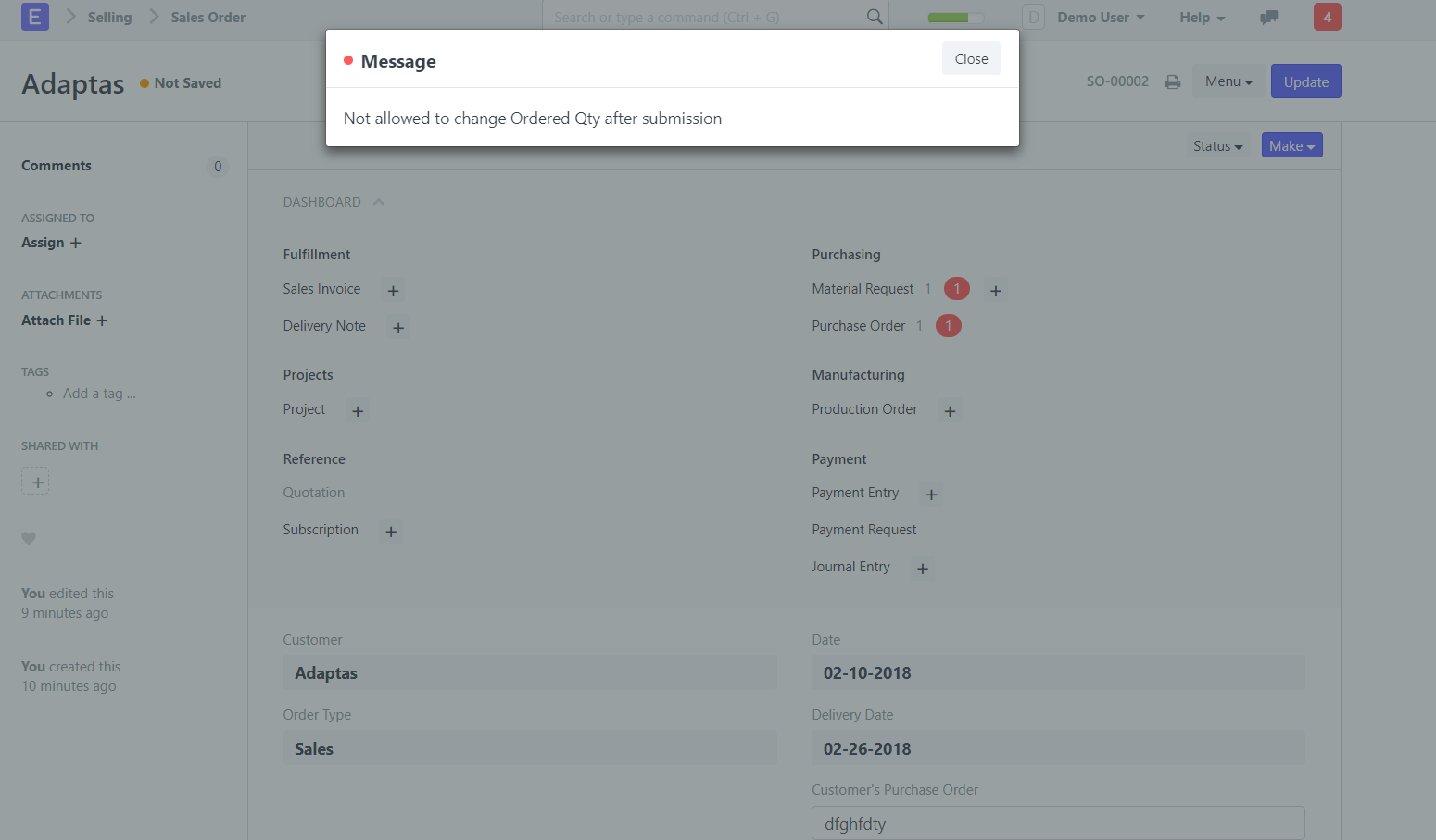Open the Menu dropdown
Image resolution: width=1436 pixels, height=840 pixels.
[x=1228, y=81]
